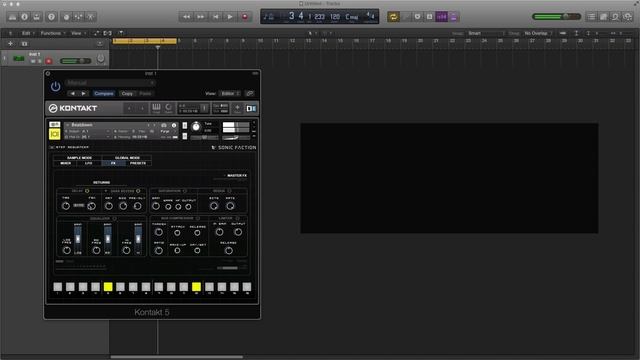Image resolution: width=640 pixels, height=360 pixels.
Task: Go to beginning with transport button
Action: (216, 17)
